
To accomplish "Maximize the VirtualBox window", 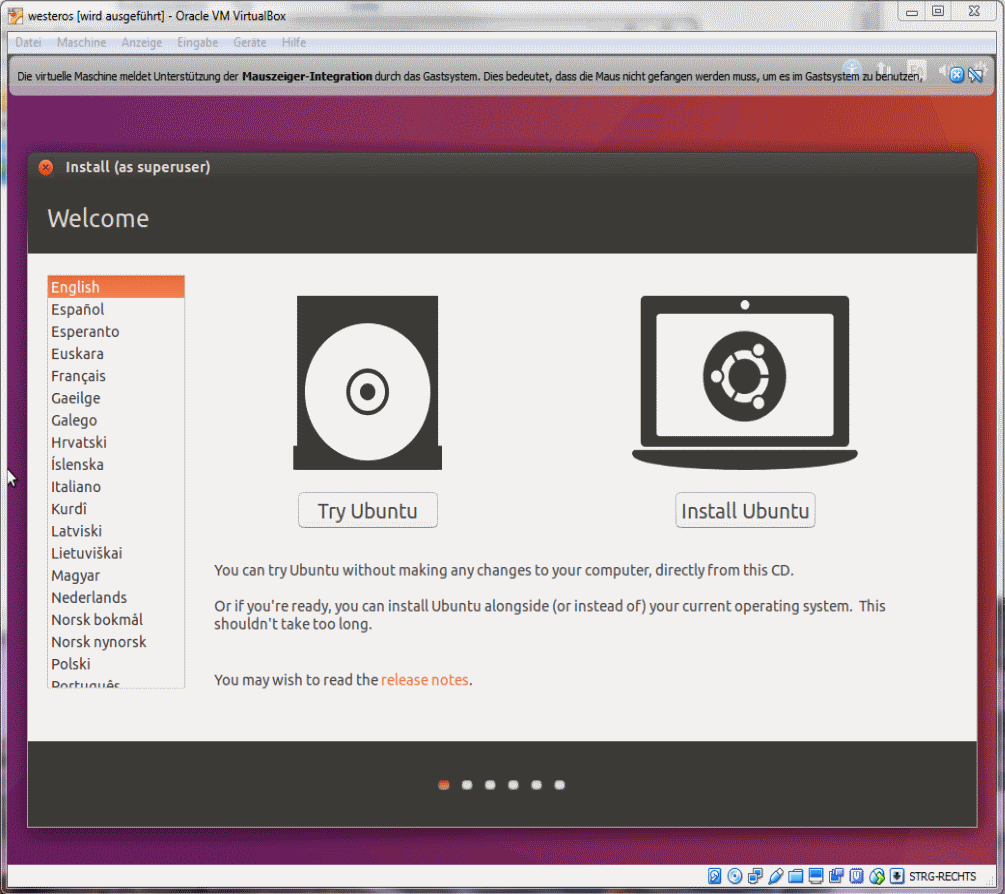I will coord(938,12).
